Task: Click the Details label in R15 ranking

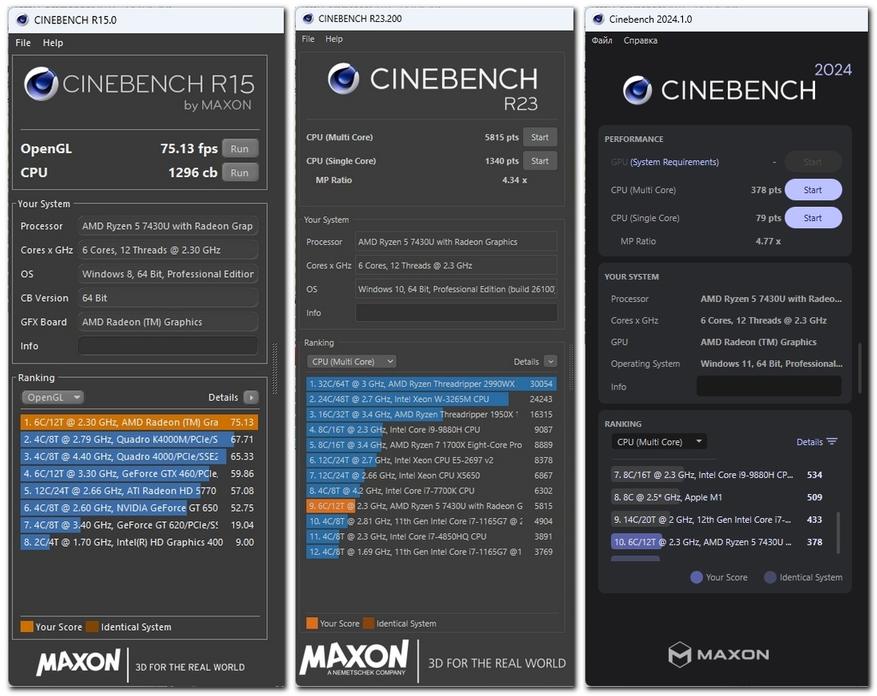Action: tap(223, 397)
